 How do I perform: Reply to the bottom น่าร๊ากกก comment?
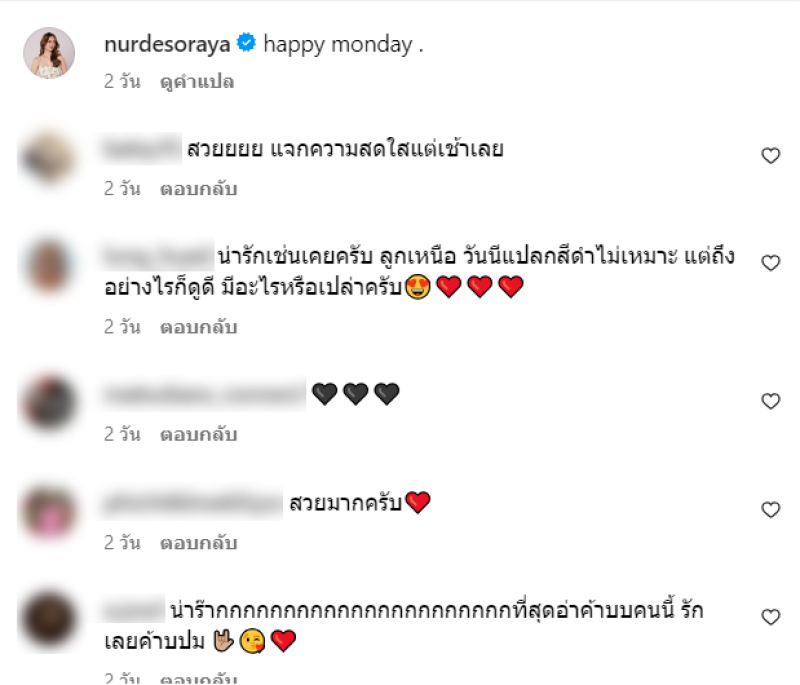coord(198,678)
